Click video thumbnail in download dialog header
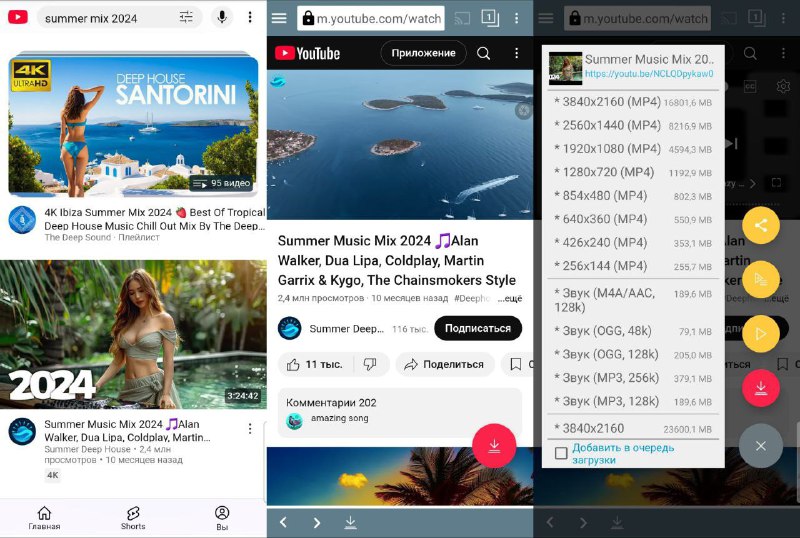 565,68
